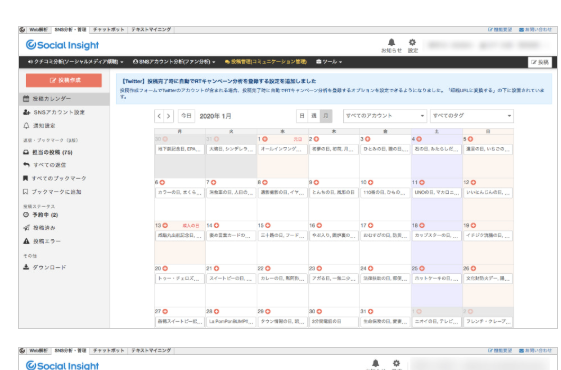The image size is (561, 370).
Task: Jump to today with 今日 button
Action: [x=186, y=116]
